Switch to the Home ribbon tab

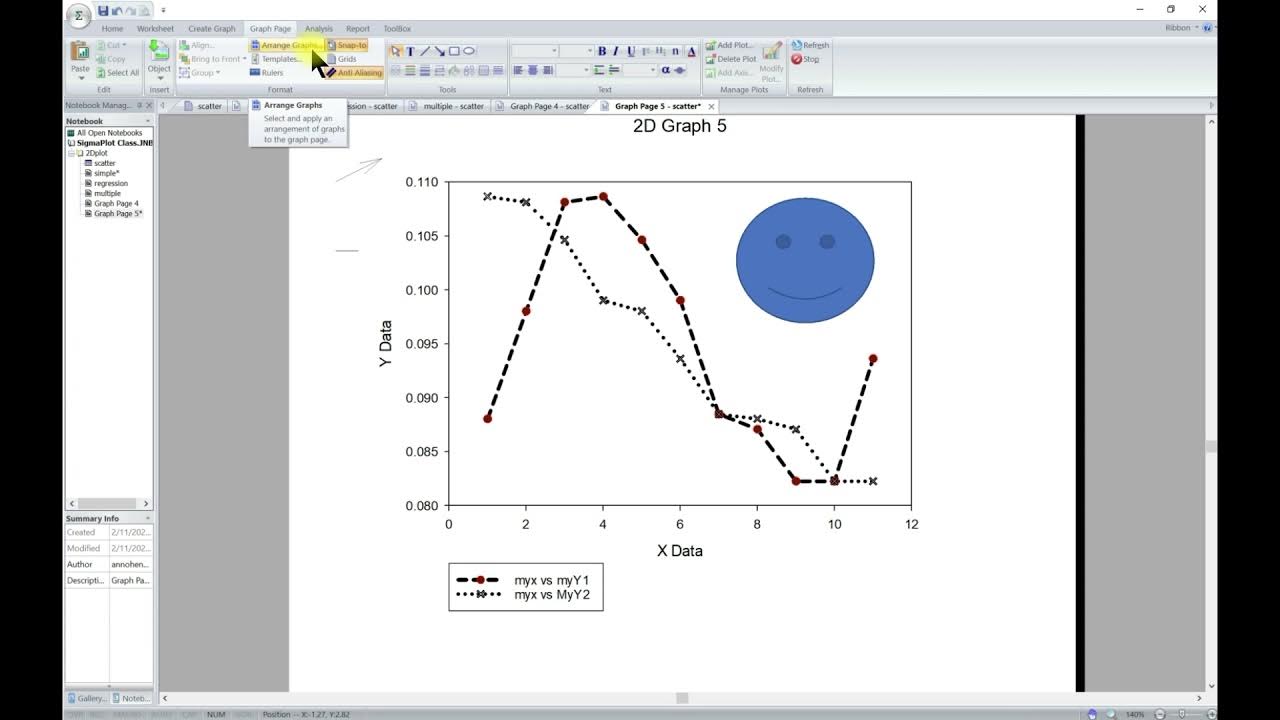coord(112,29)
